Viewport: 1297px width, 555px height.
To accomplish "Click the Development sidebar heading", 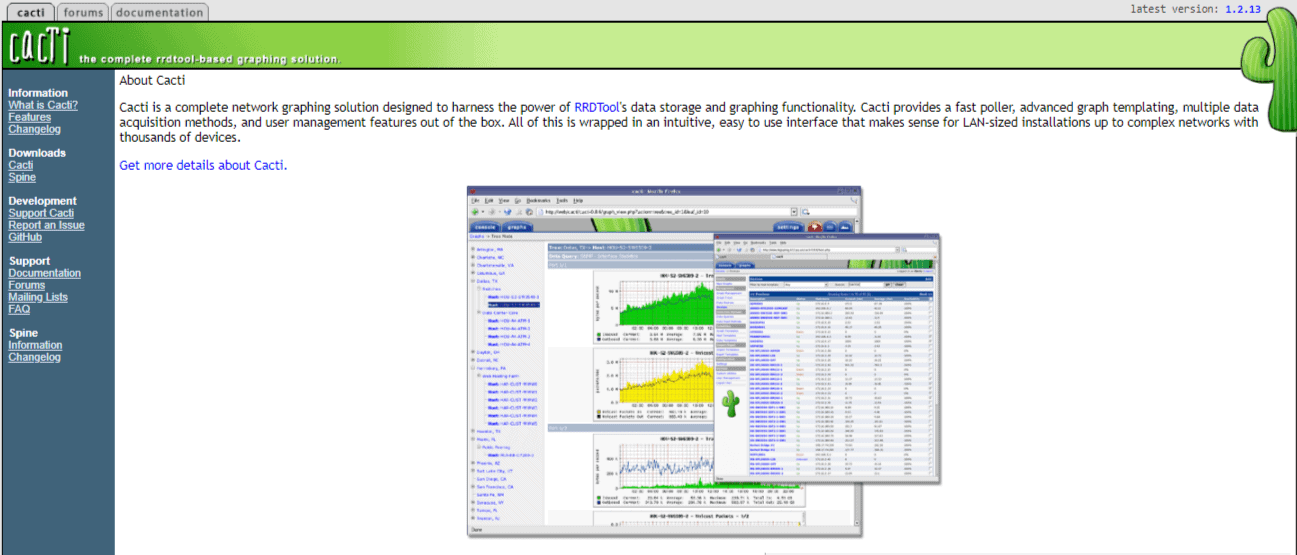I will pos(43,201).
